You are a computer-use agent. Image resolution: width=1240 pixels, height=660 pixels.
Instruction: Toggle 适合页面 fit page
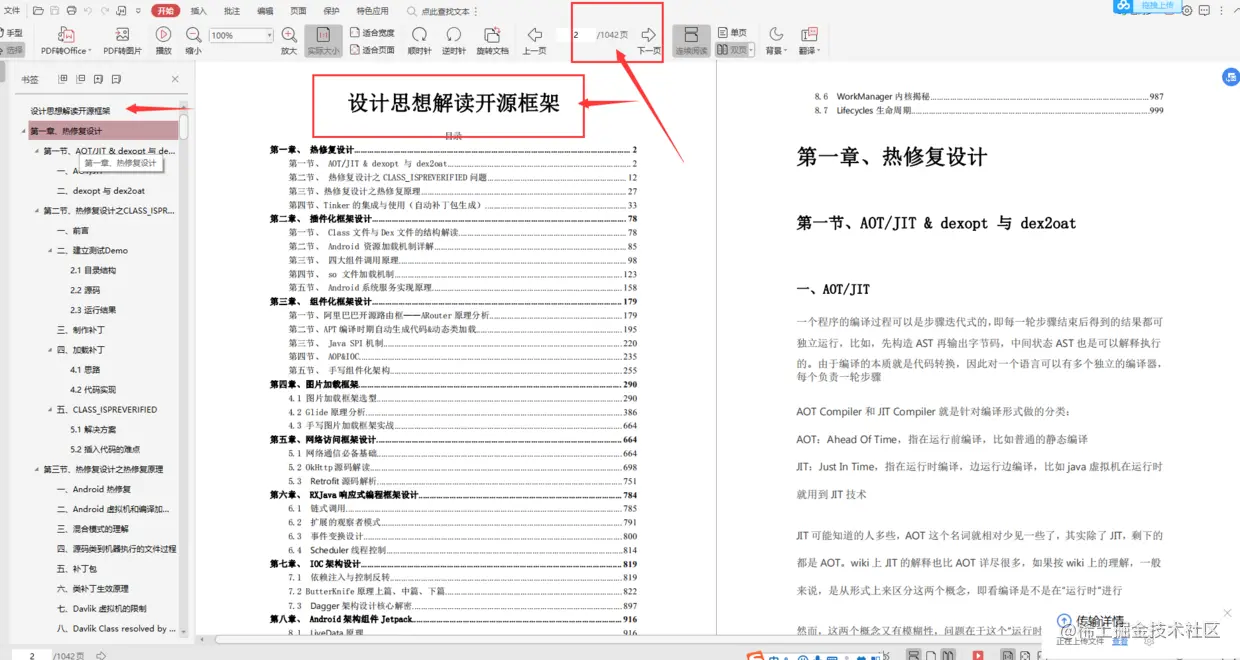372,49
